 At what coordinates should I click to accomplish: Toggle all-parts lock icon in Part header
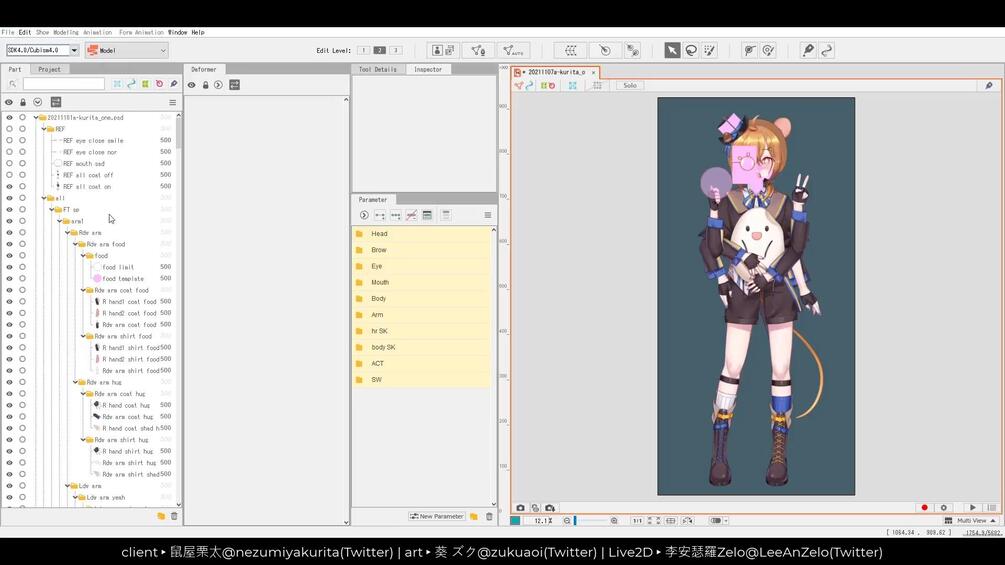point(23,102)
